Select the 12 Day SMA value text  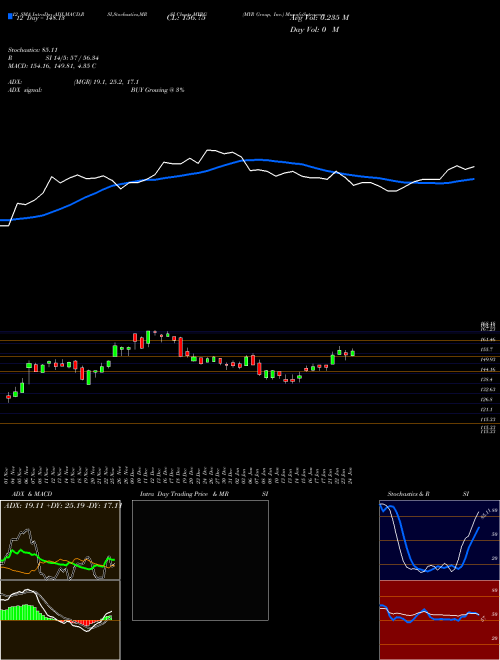(x=39, y=18)
